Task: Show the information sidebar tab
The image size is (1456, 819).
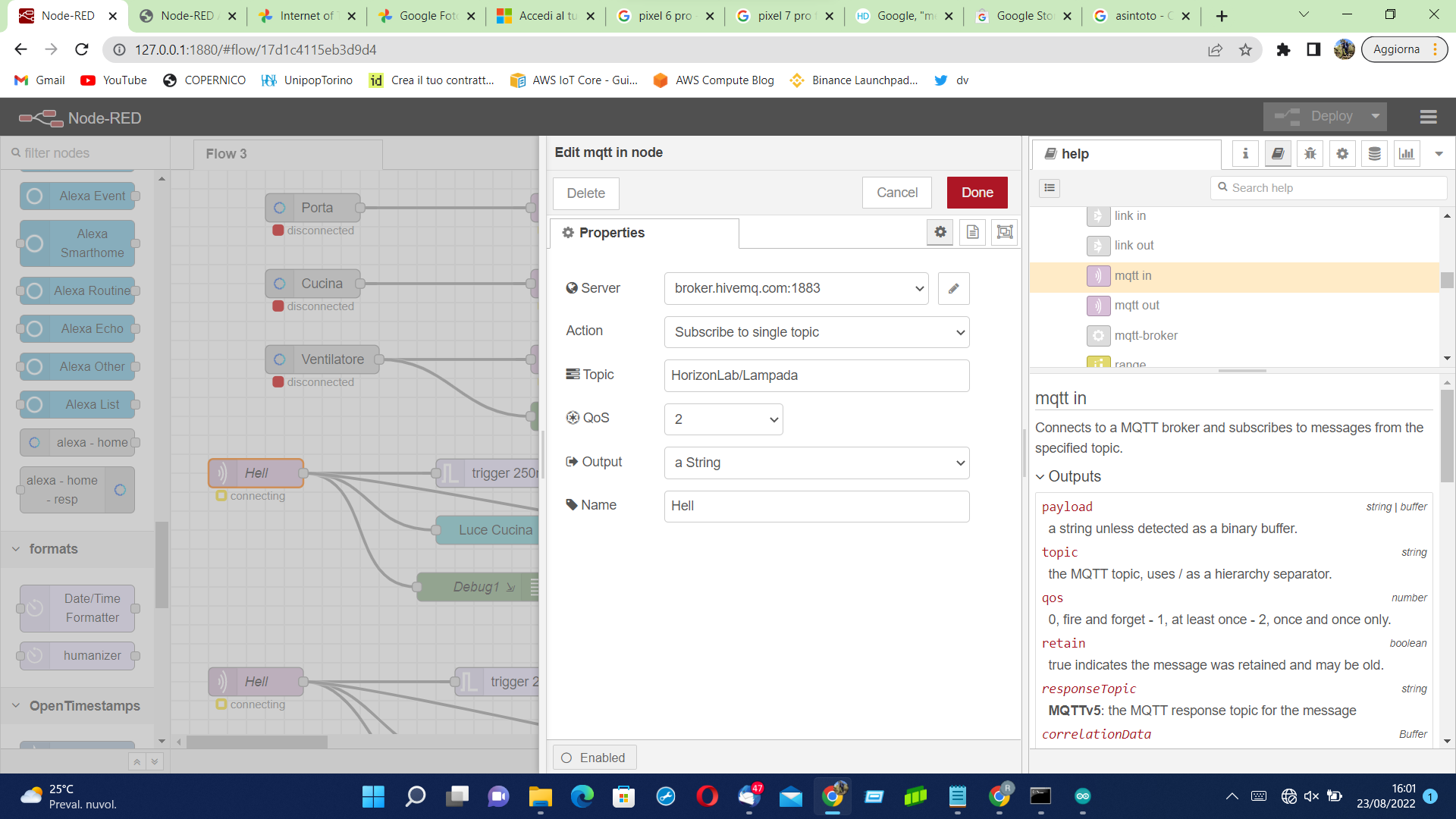Action: [x=1245, y=153]
